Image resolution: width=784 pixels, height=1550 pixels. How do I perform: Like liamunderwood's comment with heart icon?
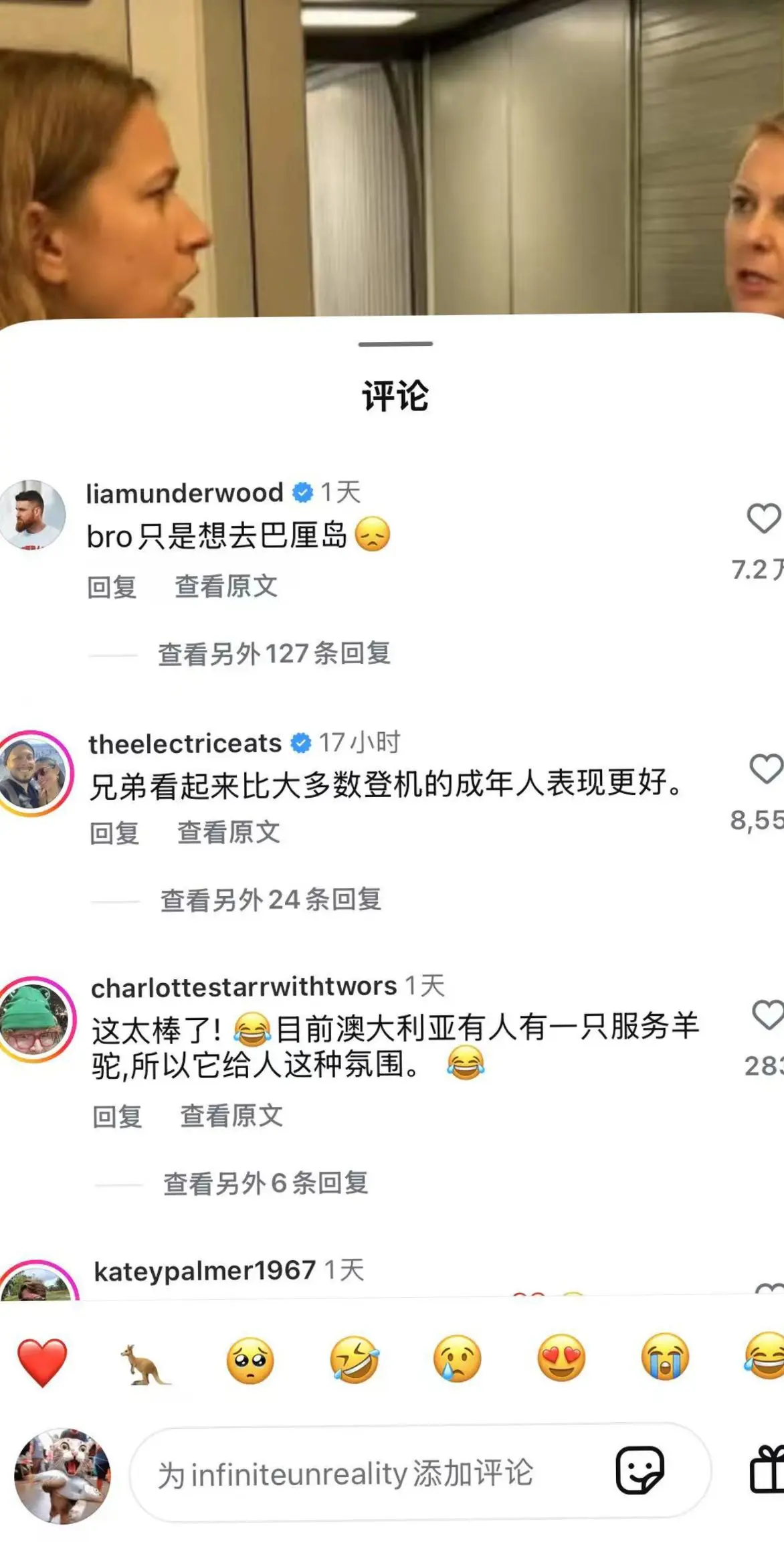[x=764, y=519]
